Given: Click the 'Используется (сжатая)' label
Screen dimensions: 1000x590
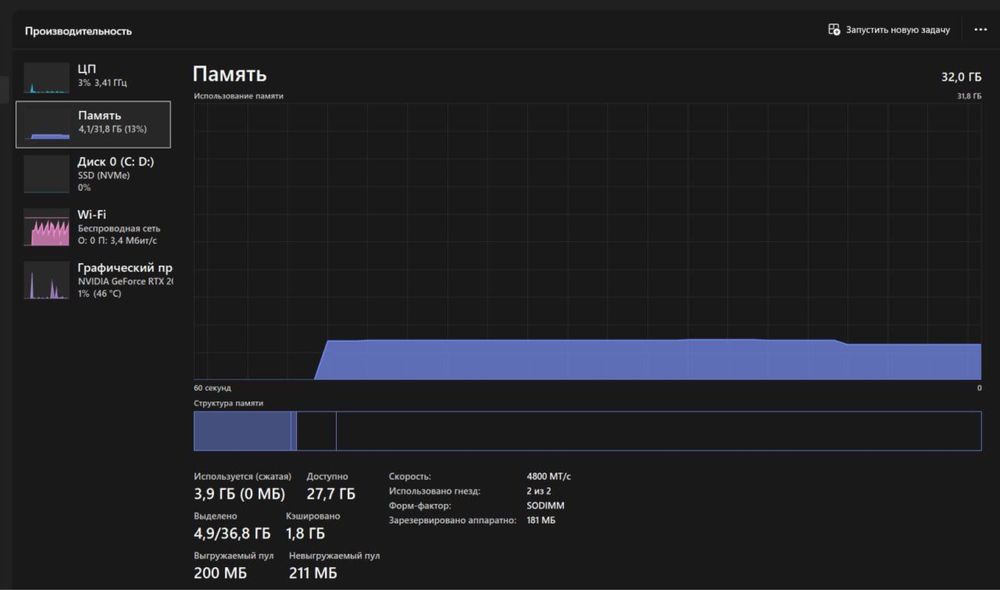Looking at the screenshot, I should [x=242, y=476].
